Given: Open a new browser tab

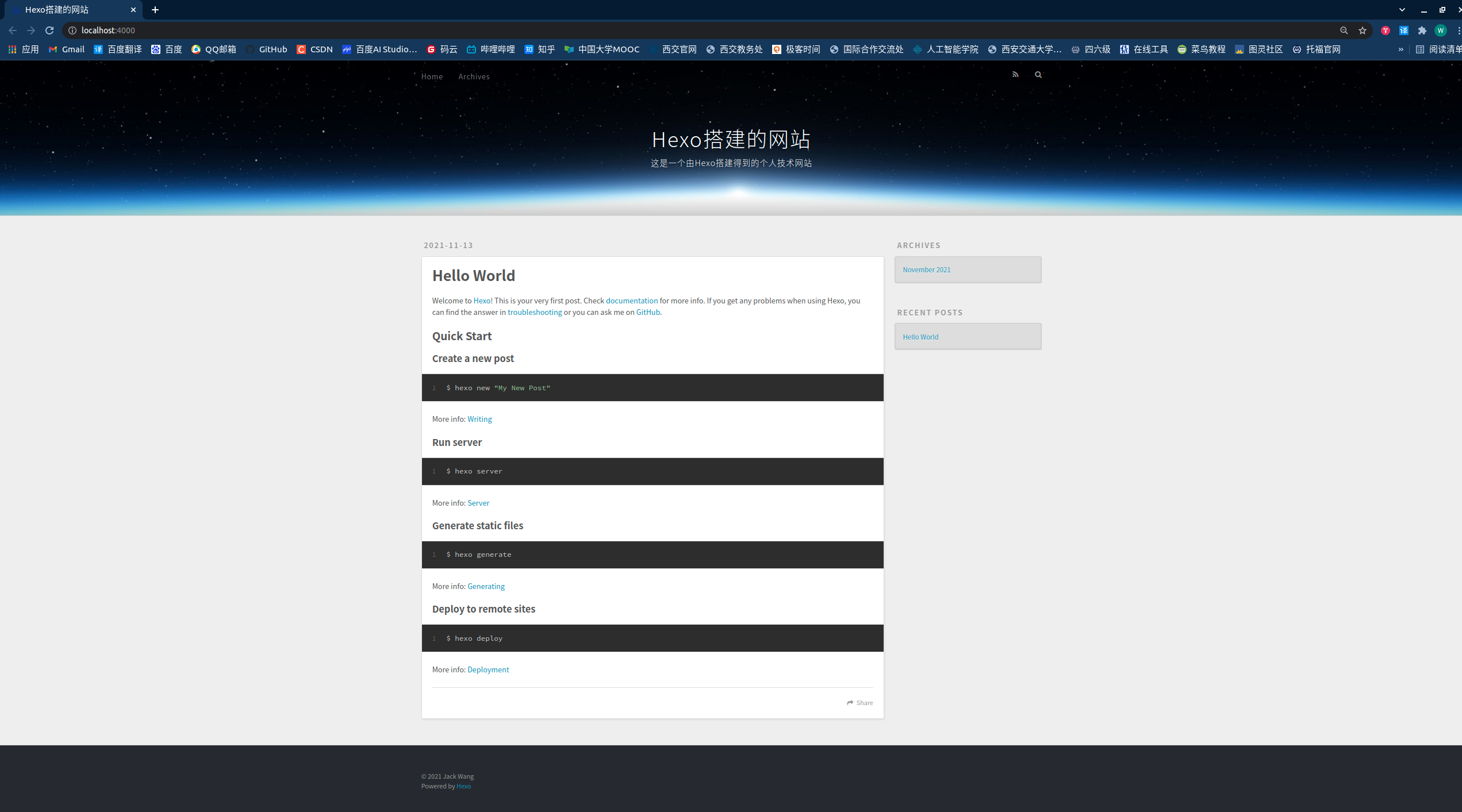Looking at the screenshot, I should click(155, 10).
